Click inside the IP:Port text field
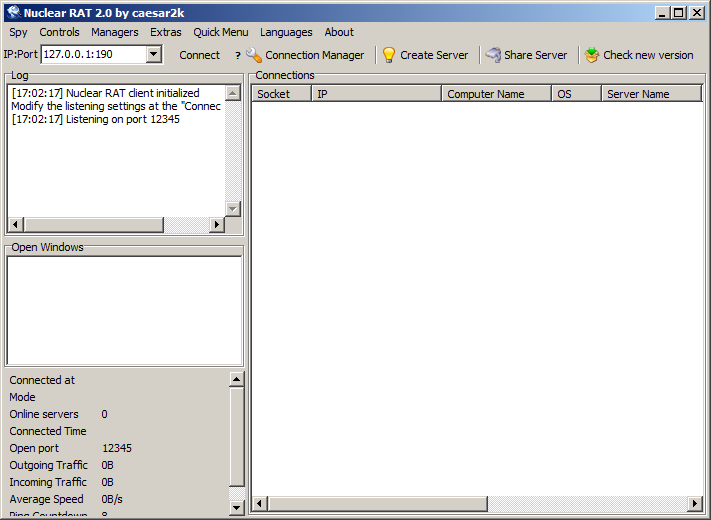The width and height of the screenshot is (711, 520). point(92,55)
